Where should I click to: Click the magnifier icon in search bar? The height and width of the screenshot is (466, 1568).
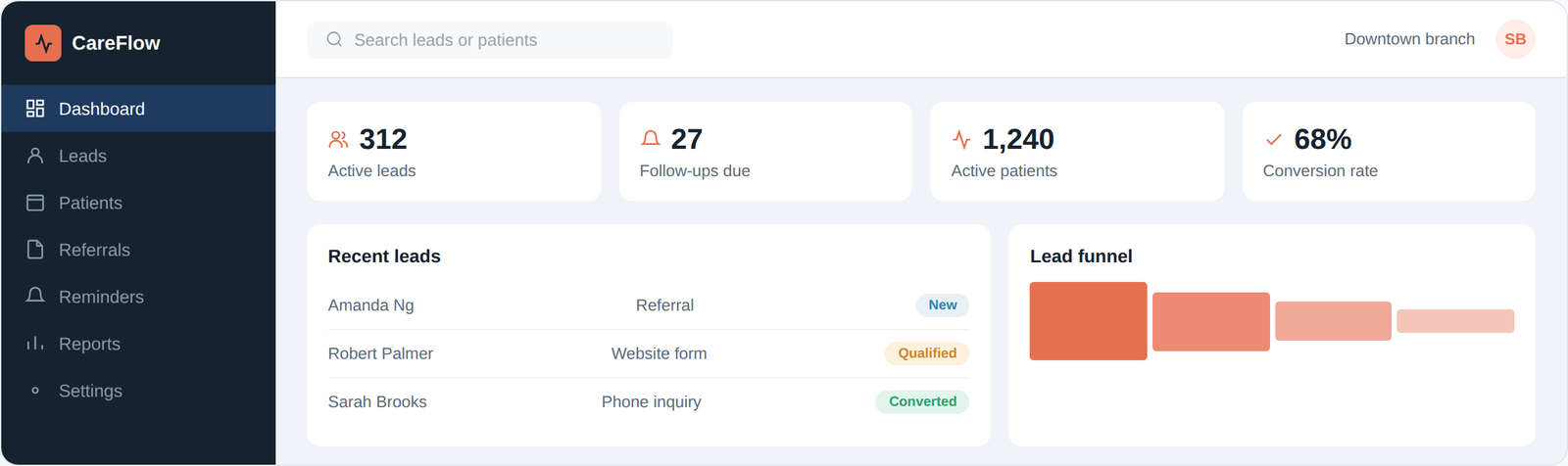tap(334, 39)
